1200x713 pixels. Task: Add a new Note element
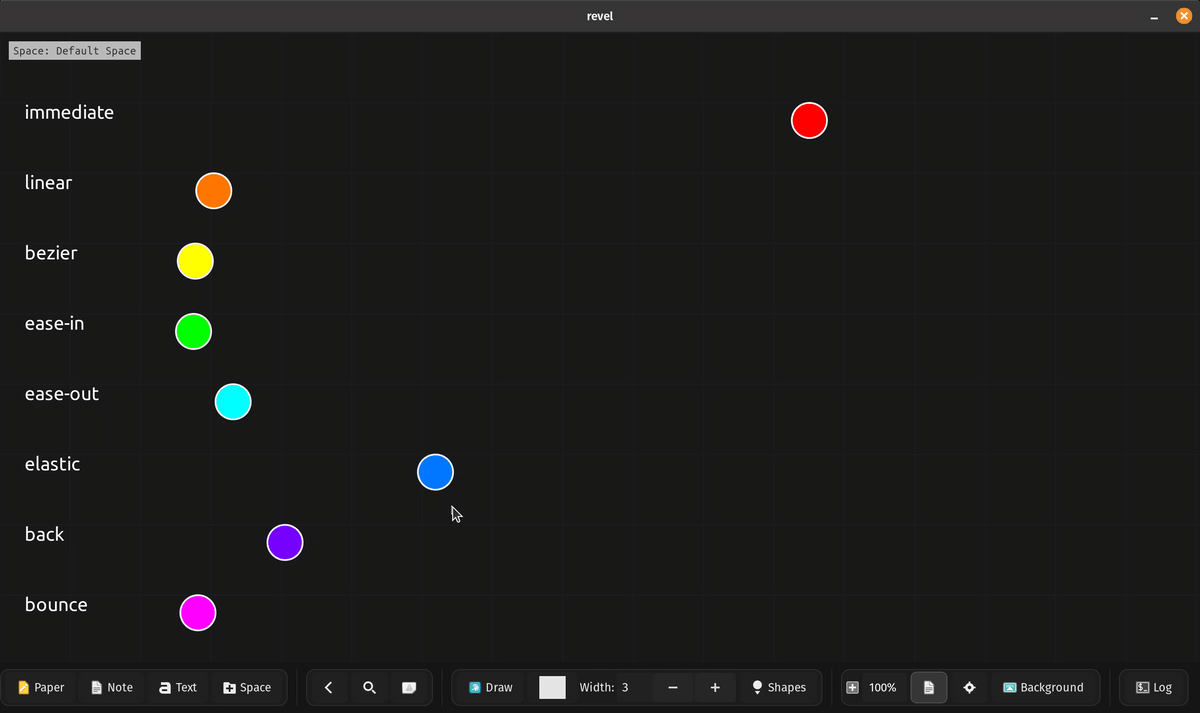[x=111, y=687]
